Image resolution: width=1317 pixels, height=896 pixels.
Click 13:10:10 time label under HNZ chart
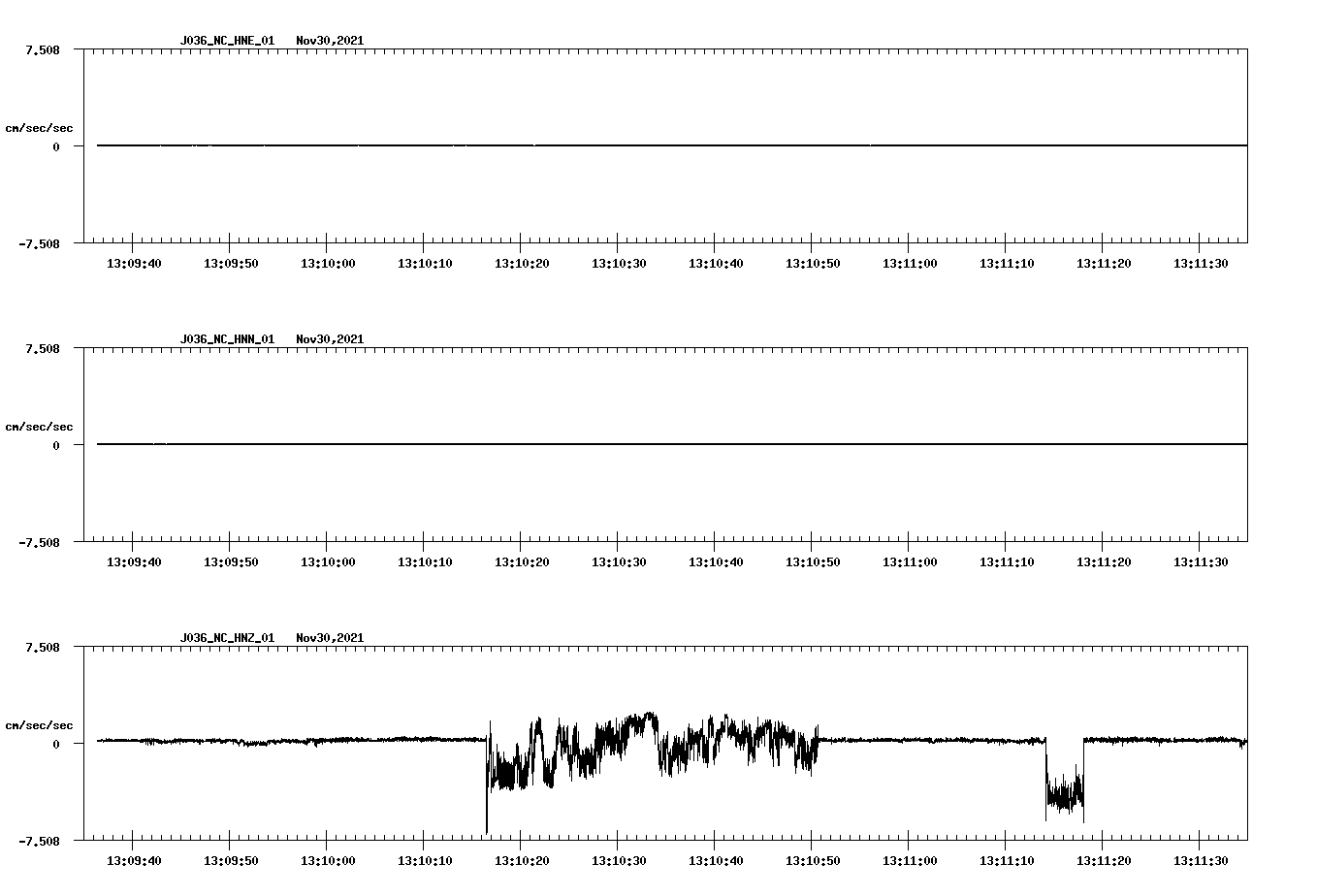[425, 861]
